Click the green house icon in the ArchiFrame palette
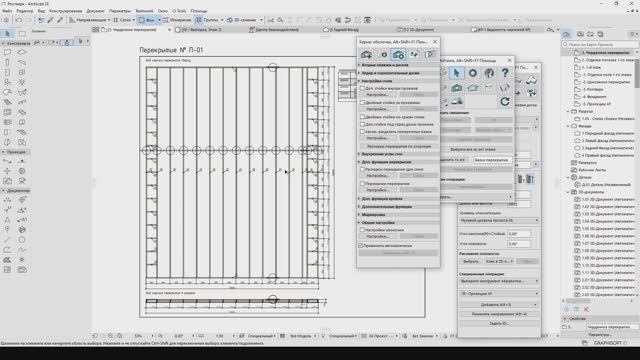The height and width of the screenshot is (360, 640). (x=457, y=88)
